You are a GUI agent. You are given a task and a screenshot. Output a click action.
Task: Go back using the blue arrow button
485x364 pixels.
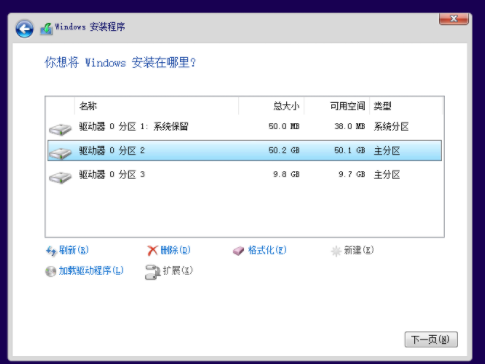pos(24,29)
